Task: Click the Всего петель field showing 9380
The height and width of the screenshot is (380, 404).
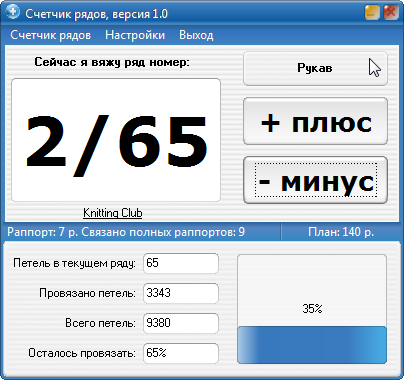Action: point(181,323)
